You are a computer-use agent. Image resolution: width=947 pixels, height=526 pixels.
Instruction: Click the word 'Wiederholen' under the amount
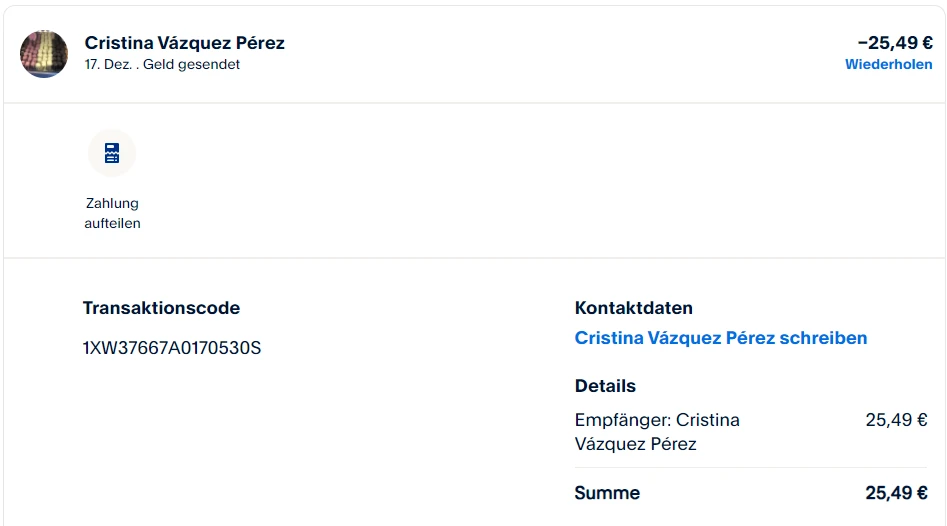(888, 64)
